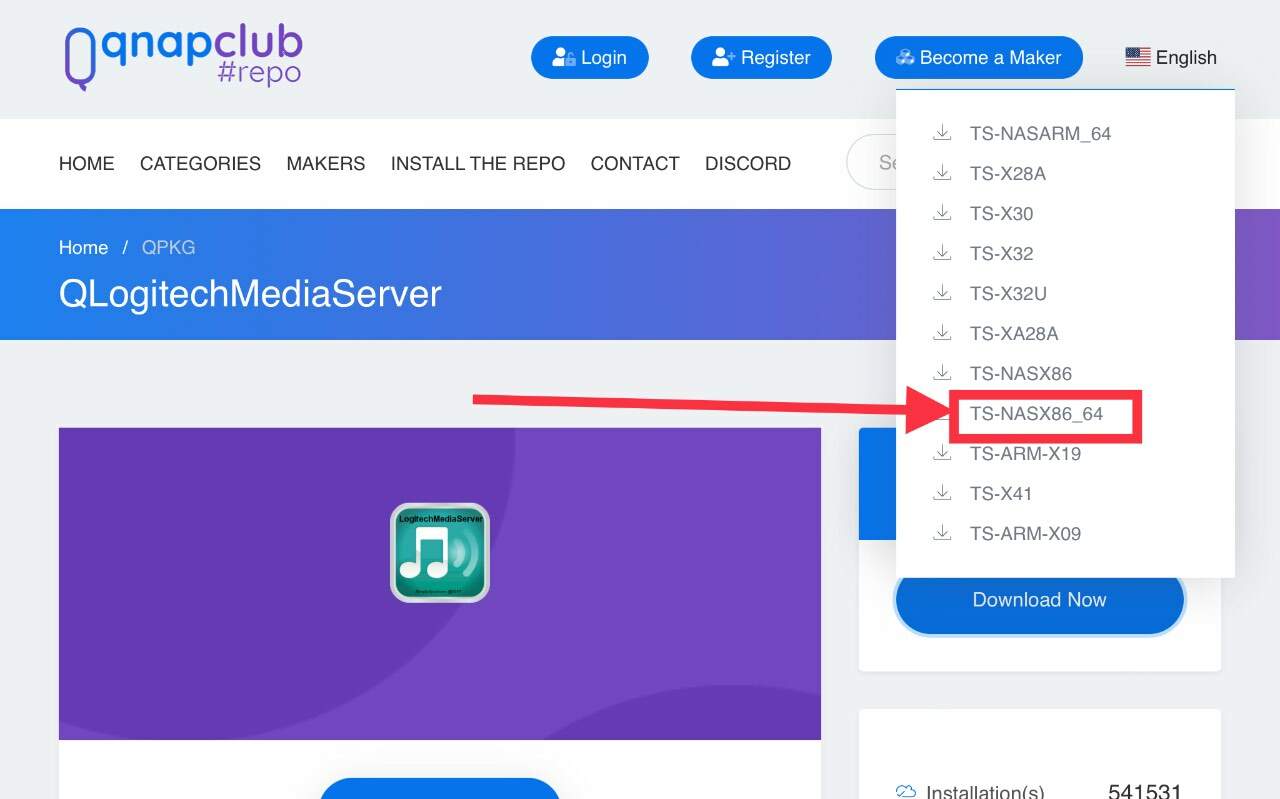Click the LogitechMediaServer app icon
Image resolution: width=1280 pixels, height=799 pixels.
[x=440, y=553]
